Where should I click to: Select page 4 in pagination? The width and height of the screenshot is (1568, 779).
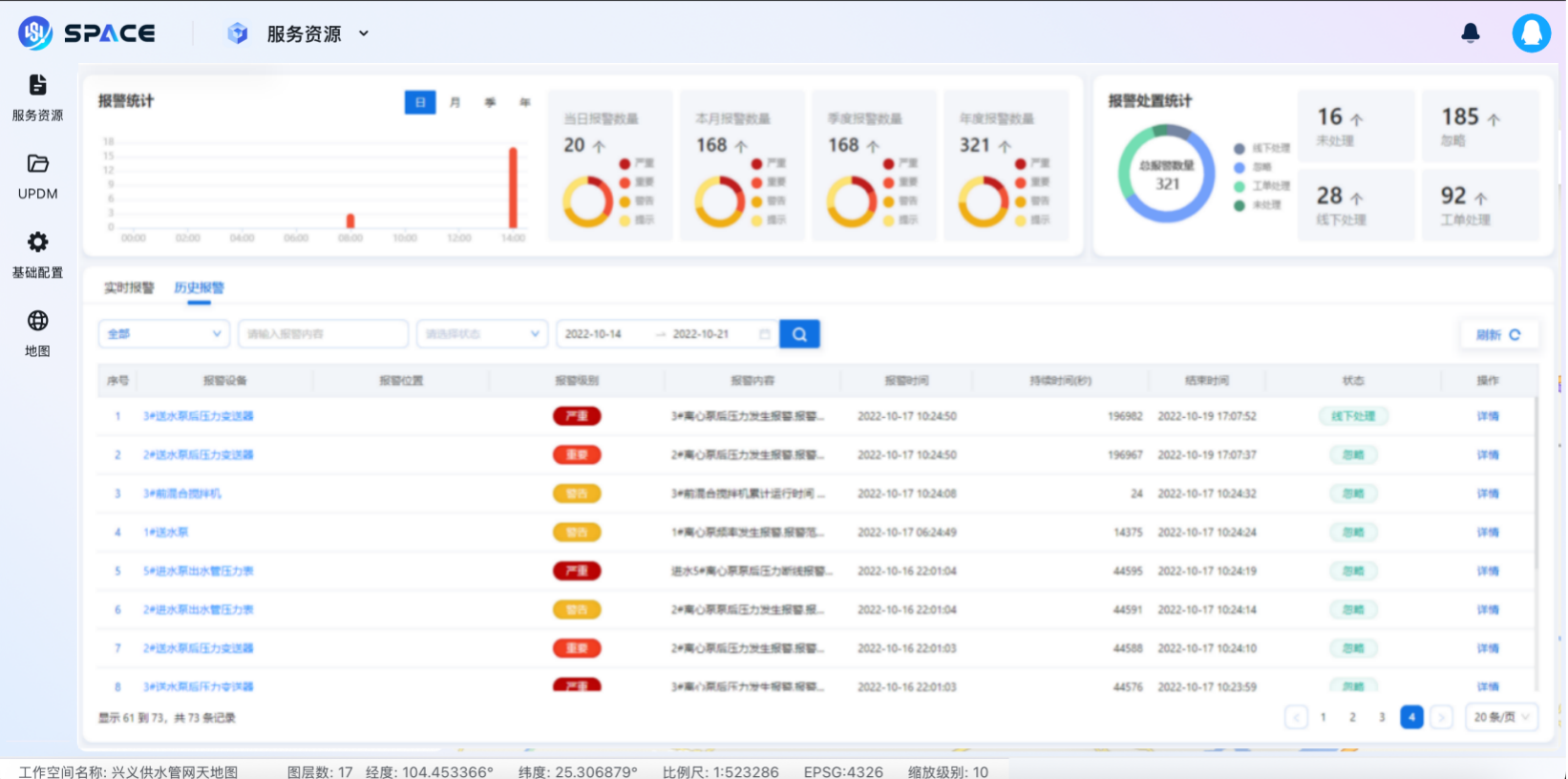(x=1411, y=717)
